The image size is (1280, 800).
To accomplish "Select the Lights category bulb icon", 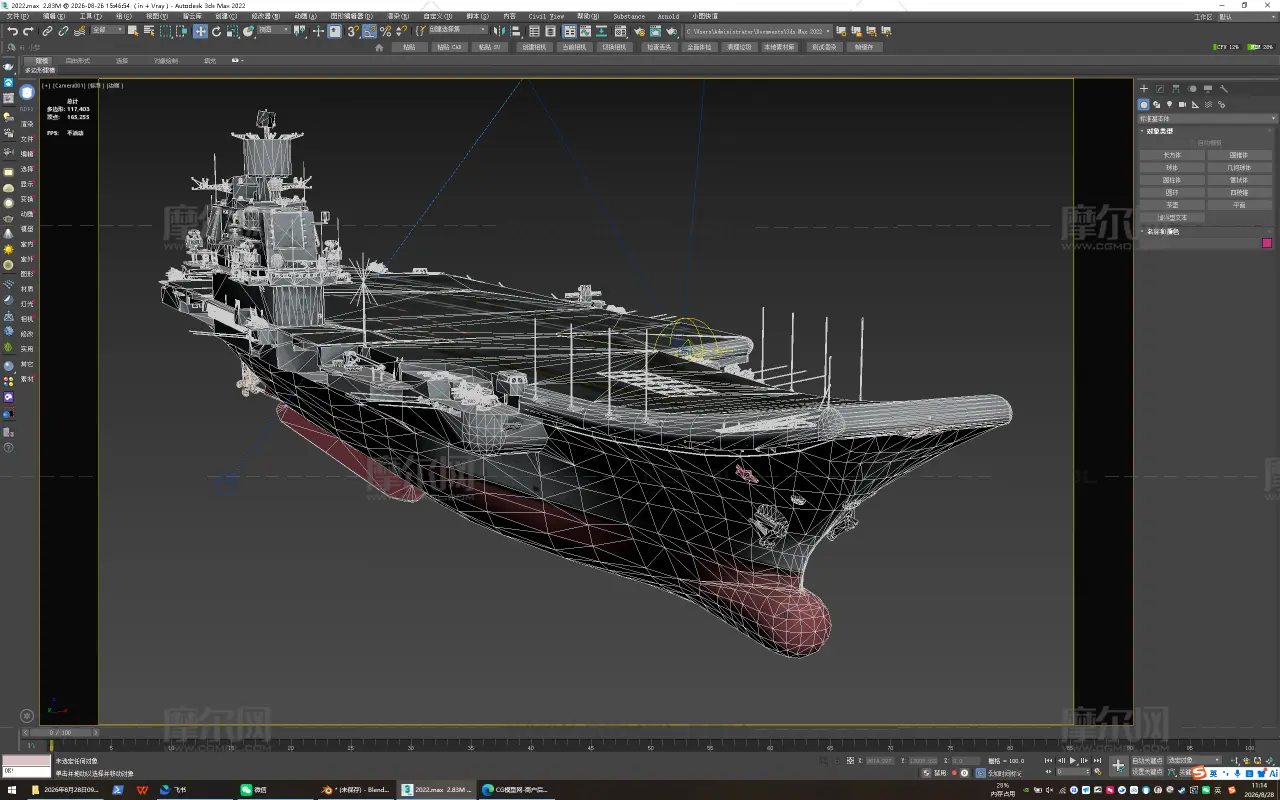I will (1170, 104).
